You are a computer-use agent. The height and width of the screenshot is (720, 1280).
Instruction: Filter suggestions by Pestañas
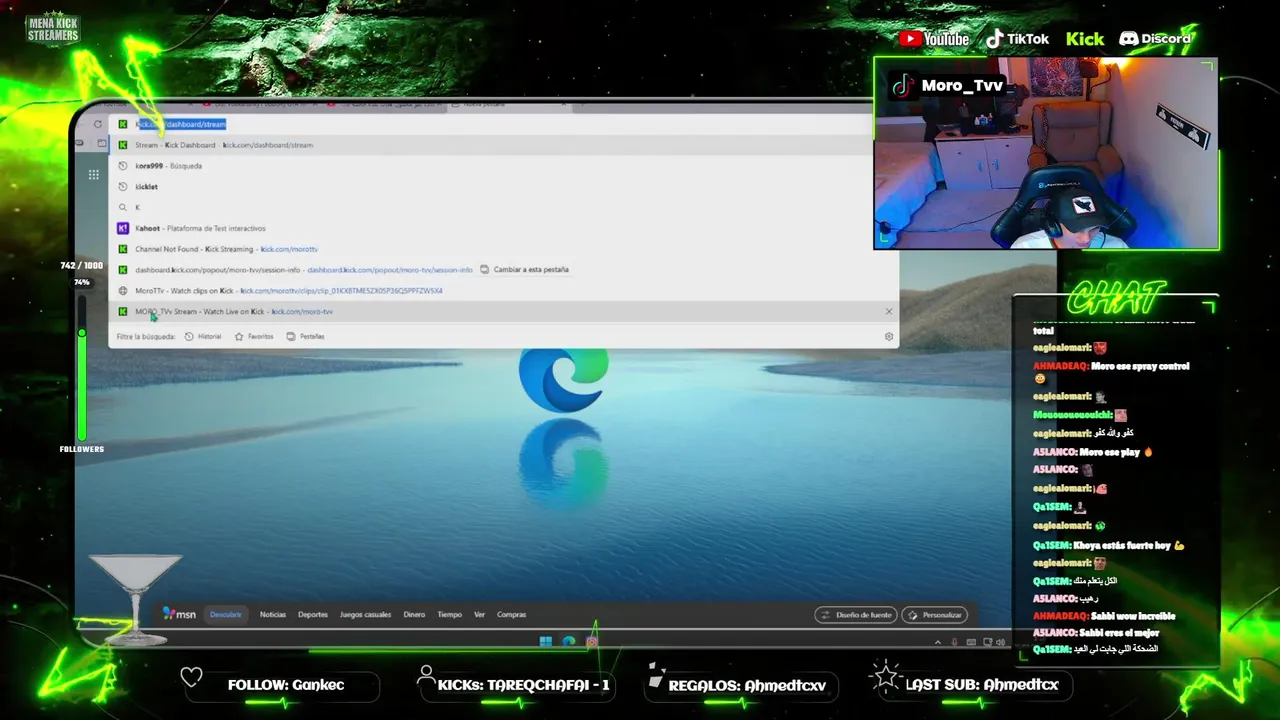coord(305,336)
